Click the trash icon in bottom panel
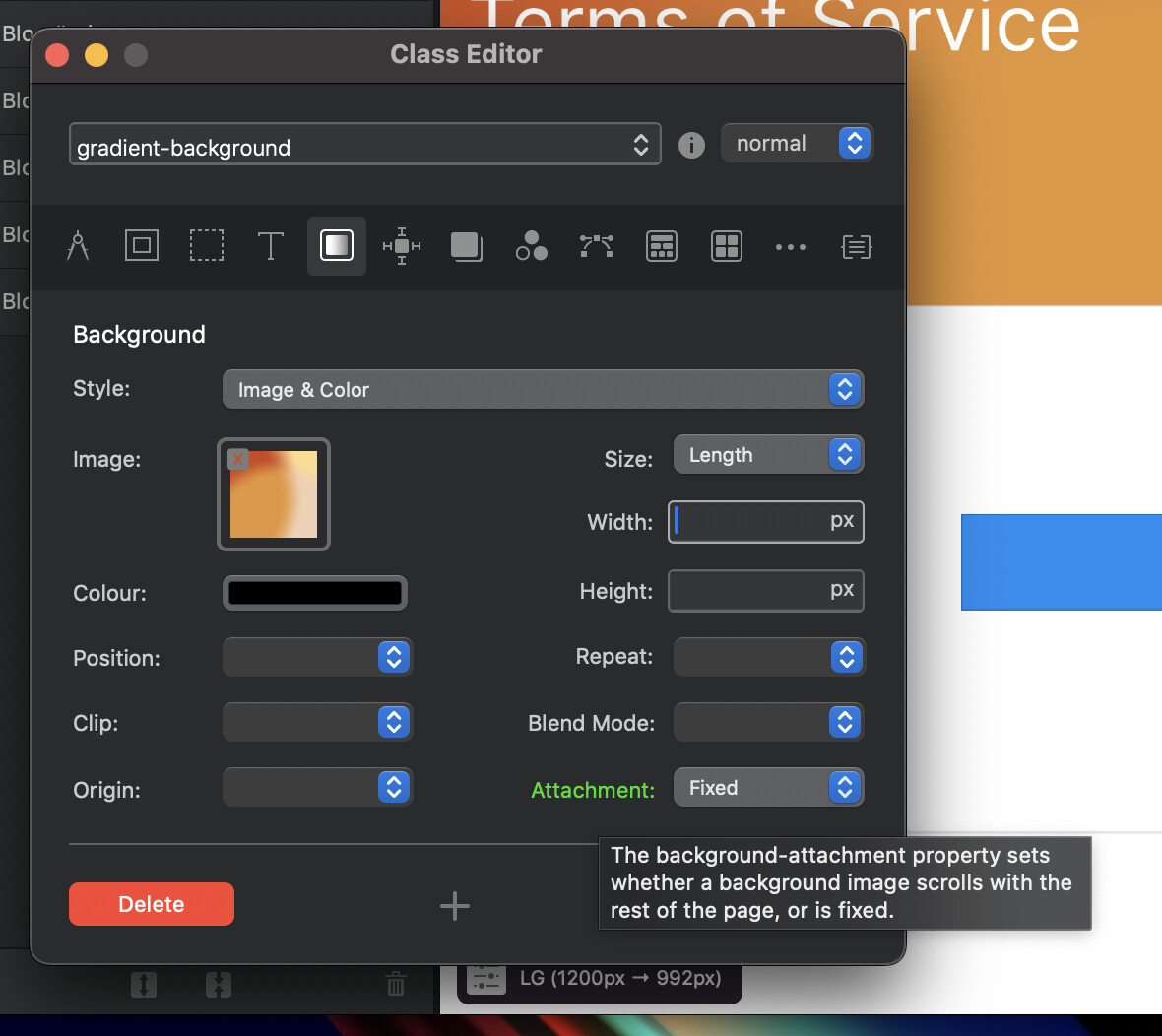Image resolution: width=1162 pixels, height=1036 pixels. tap(396, 984)
